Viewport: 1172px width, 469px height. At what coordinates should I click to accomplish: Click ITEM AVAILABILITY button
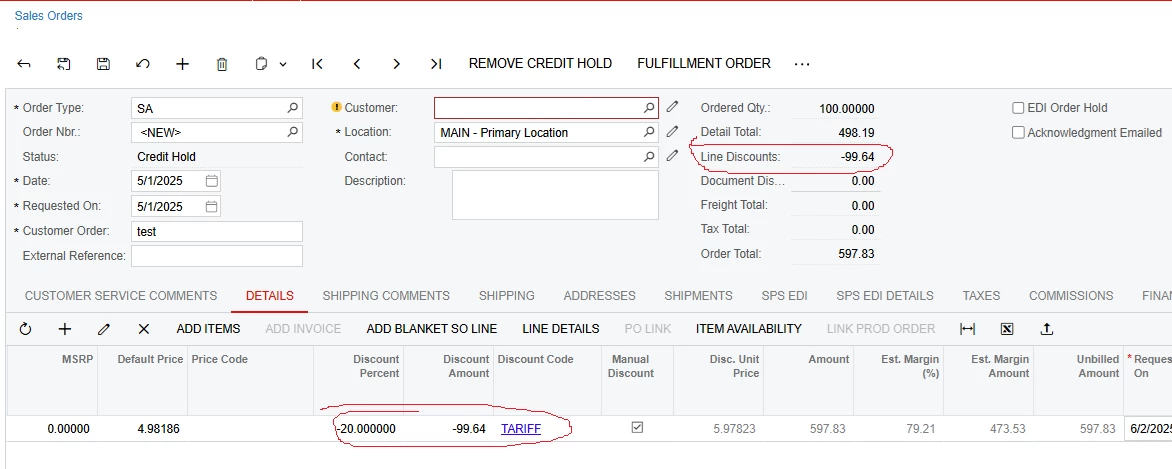(749, 328)
